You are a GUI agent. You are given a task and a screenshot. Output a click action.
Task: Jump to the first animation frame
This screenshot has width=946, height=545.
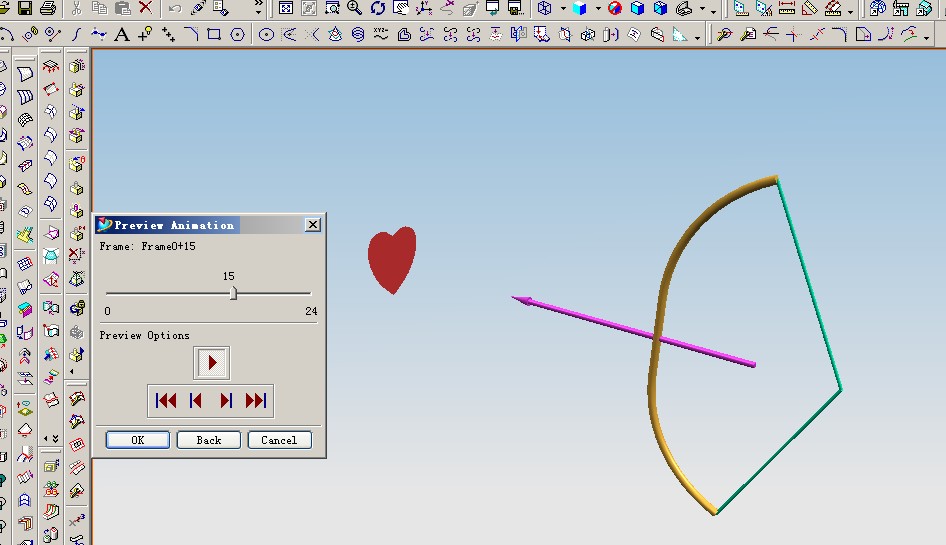pyautogui.click(x=166, y=401)
